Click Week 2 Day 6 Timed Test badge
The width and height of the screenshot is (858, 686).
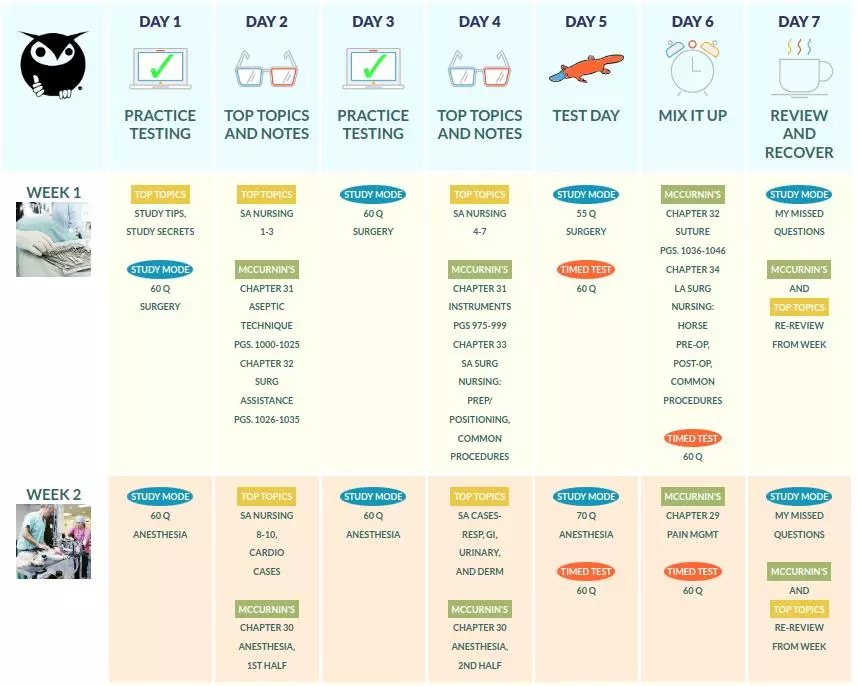point(692,571)
